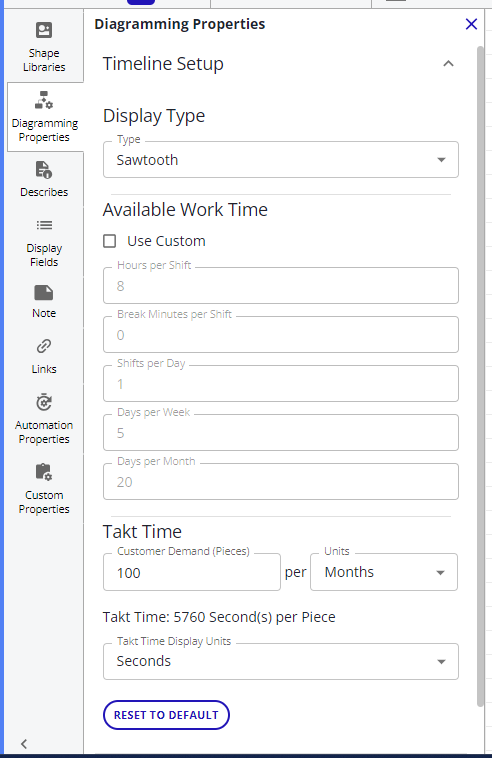
Task: Click the Reset to Default button
Action: coord(166,715)
